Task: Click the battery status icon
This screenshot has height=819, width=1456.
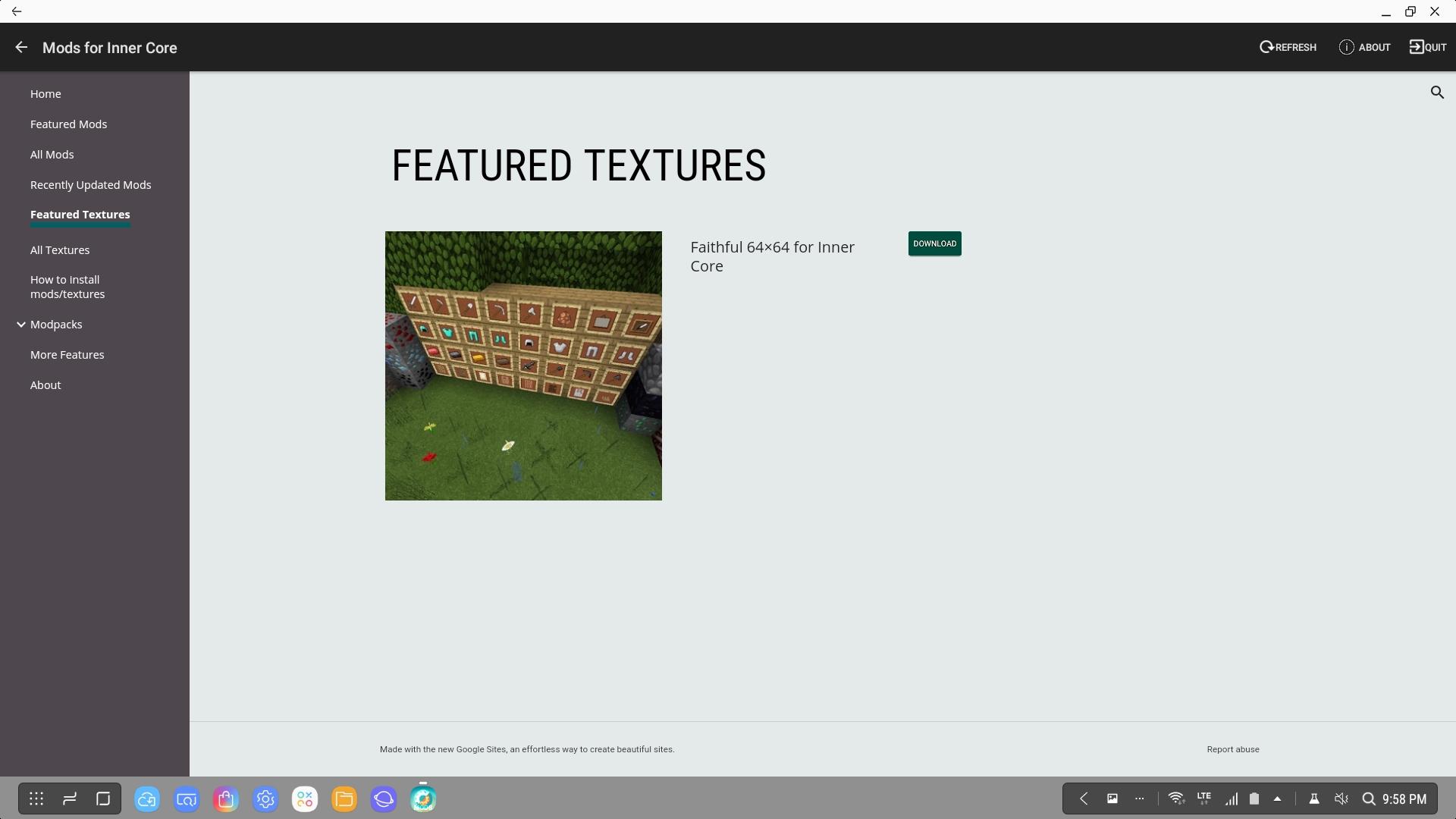Action: [x=1254, y=799]
